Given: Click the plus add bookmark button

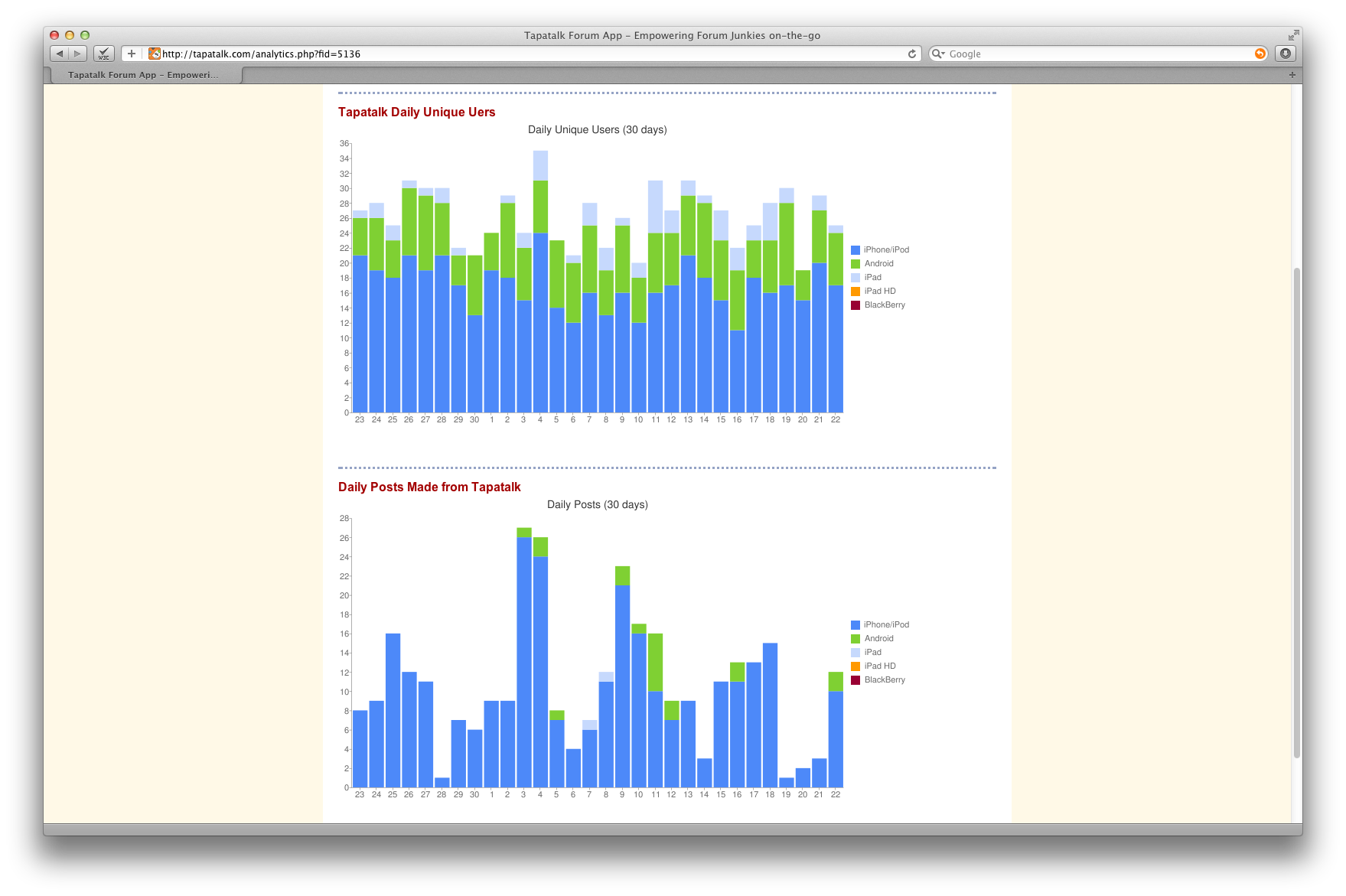Looking at the screenshot, I should [132, 54].
